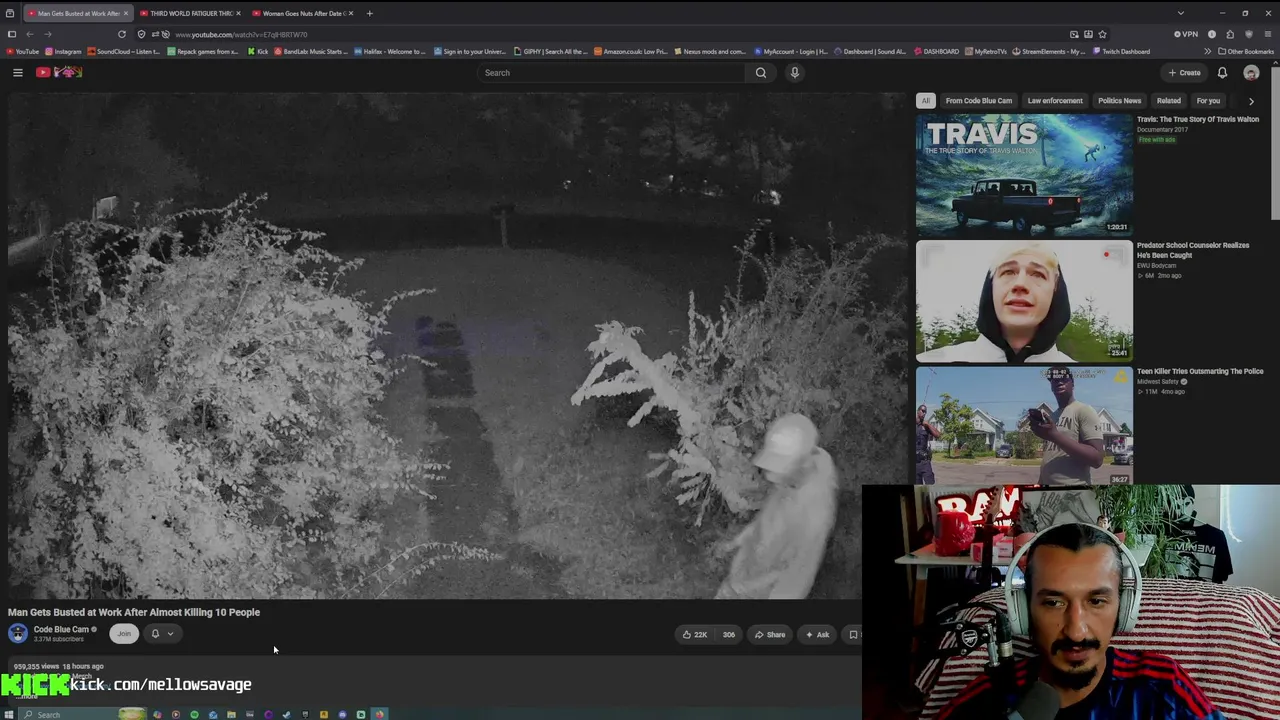Expand the channel notification bell dropdown
Screen dimensions: 1280x720
coord(162,633)
